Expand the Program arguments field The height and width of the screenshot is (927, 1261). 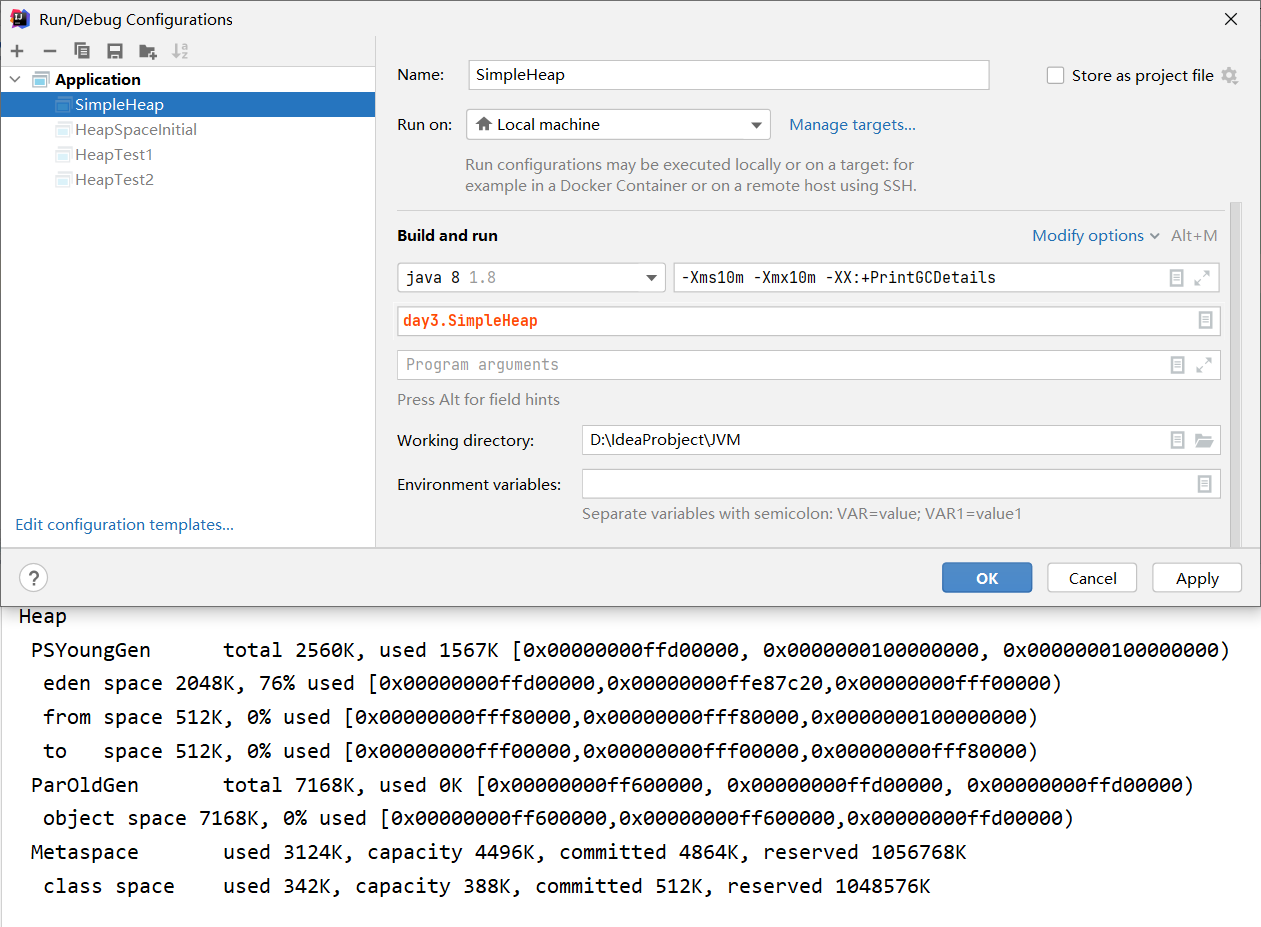[1203, 365]
